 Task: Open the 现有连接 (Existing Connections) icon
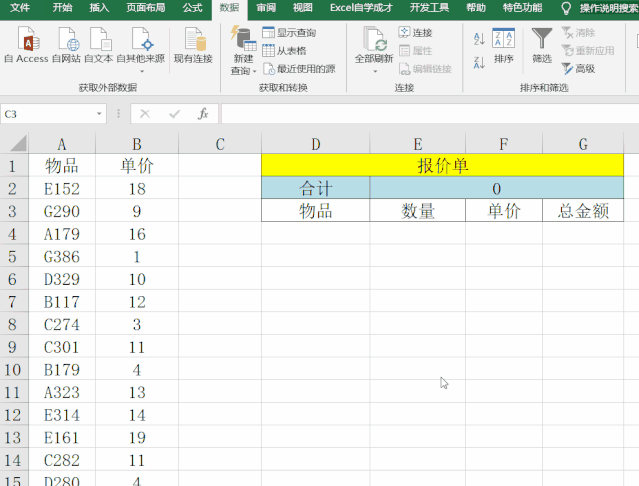click(x=193, y=45)
